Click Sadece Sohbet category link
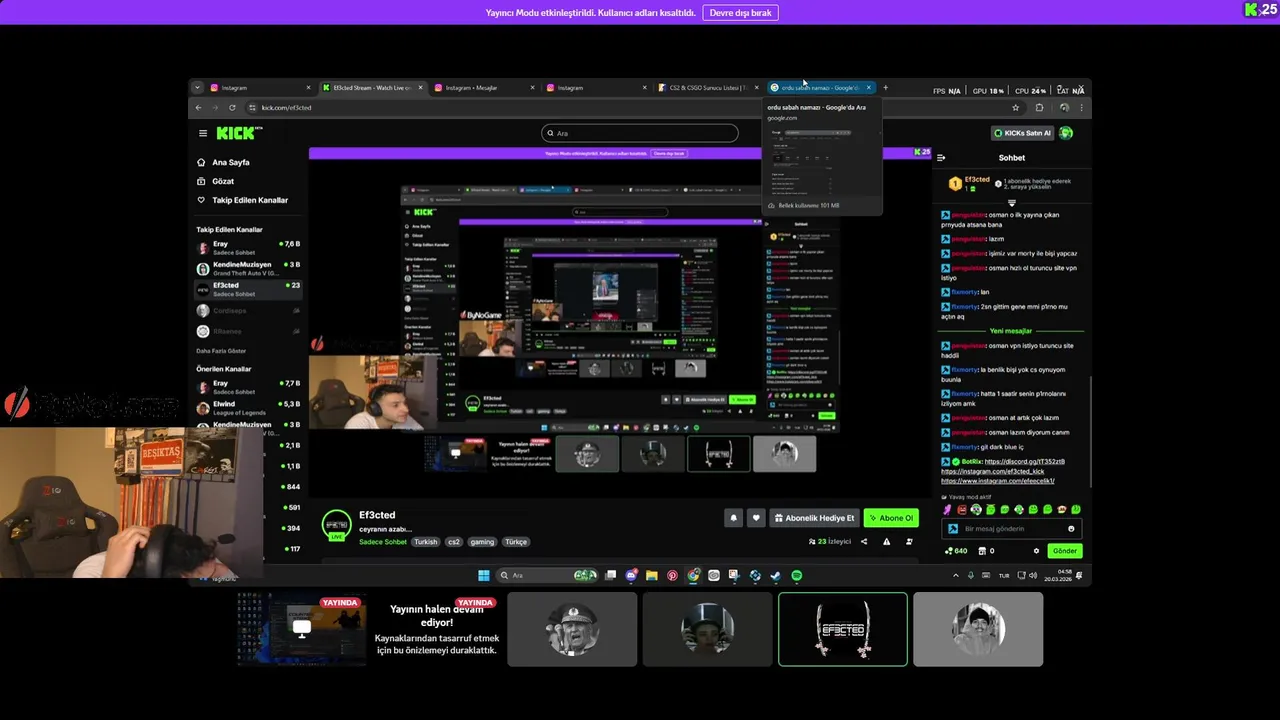Screen dimensions: 1280x720 [x=383, y=542]
